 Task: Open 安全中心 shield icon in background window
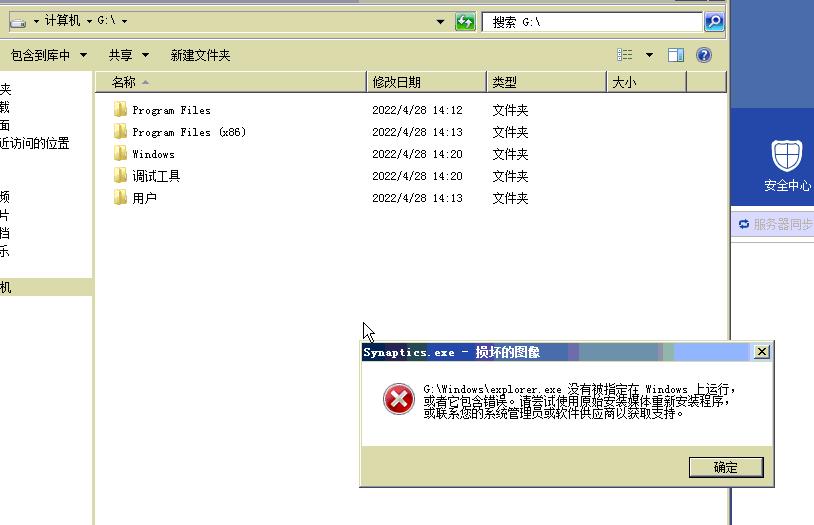(786, 156)
